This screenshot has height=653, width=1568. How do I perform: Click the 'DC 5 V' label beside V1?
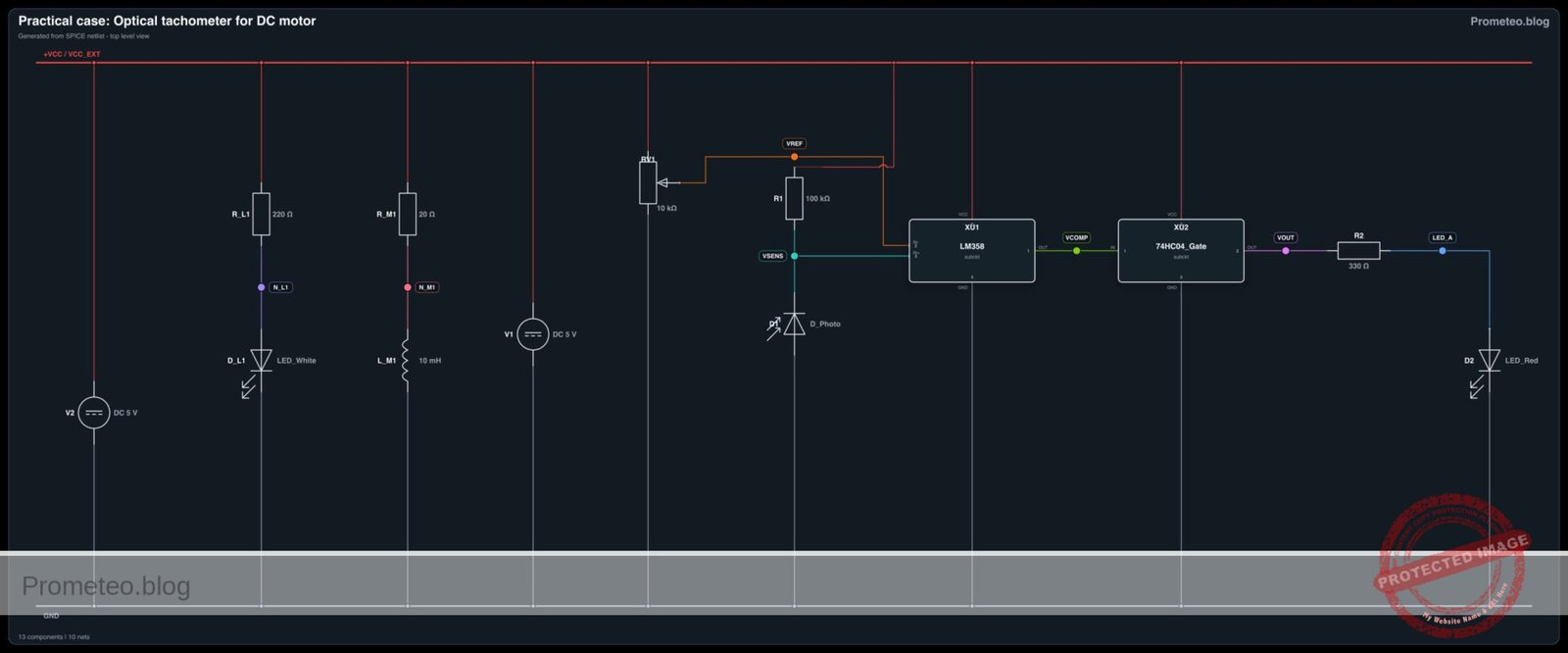pos(564,334)
